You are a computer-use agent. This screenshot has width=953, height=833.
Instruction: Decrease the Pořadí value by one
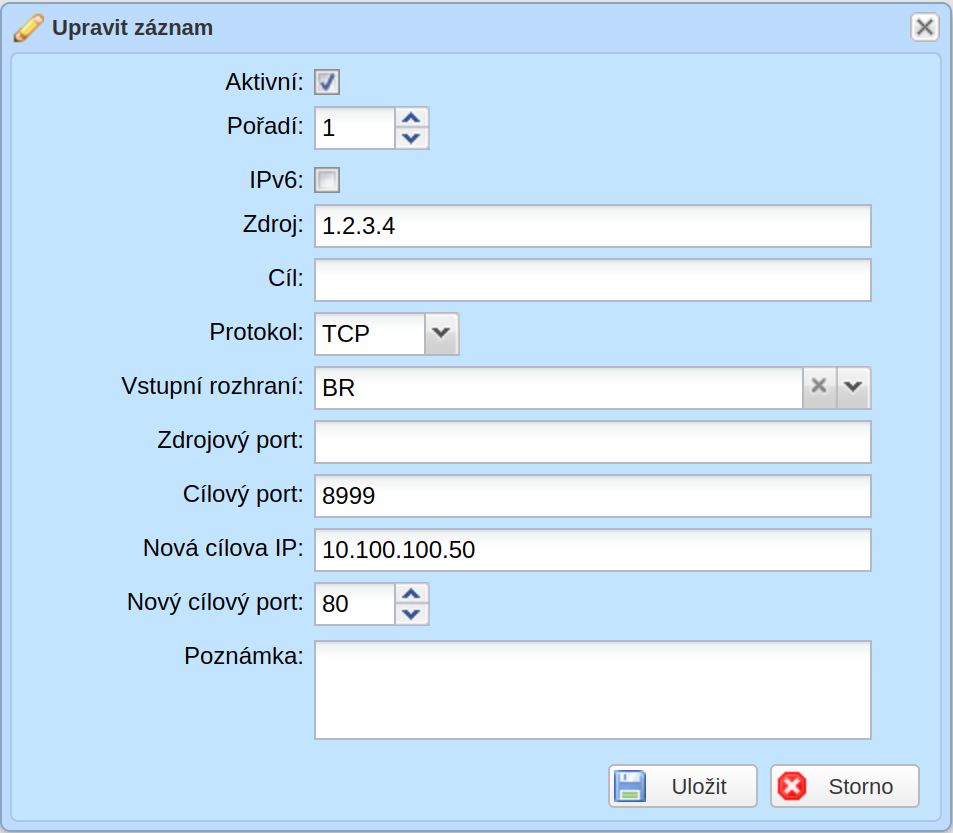tap(411, 139)
